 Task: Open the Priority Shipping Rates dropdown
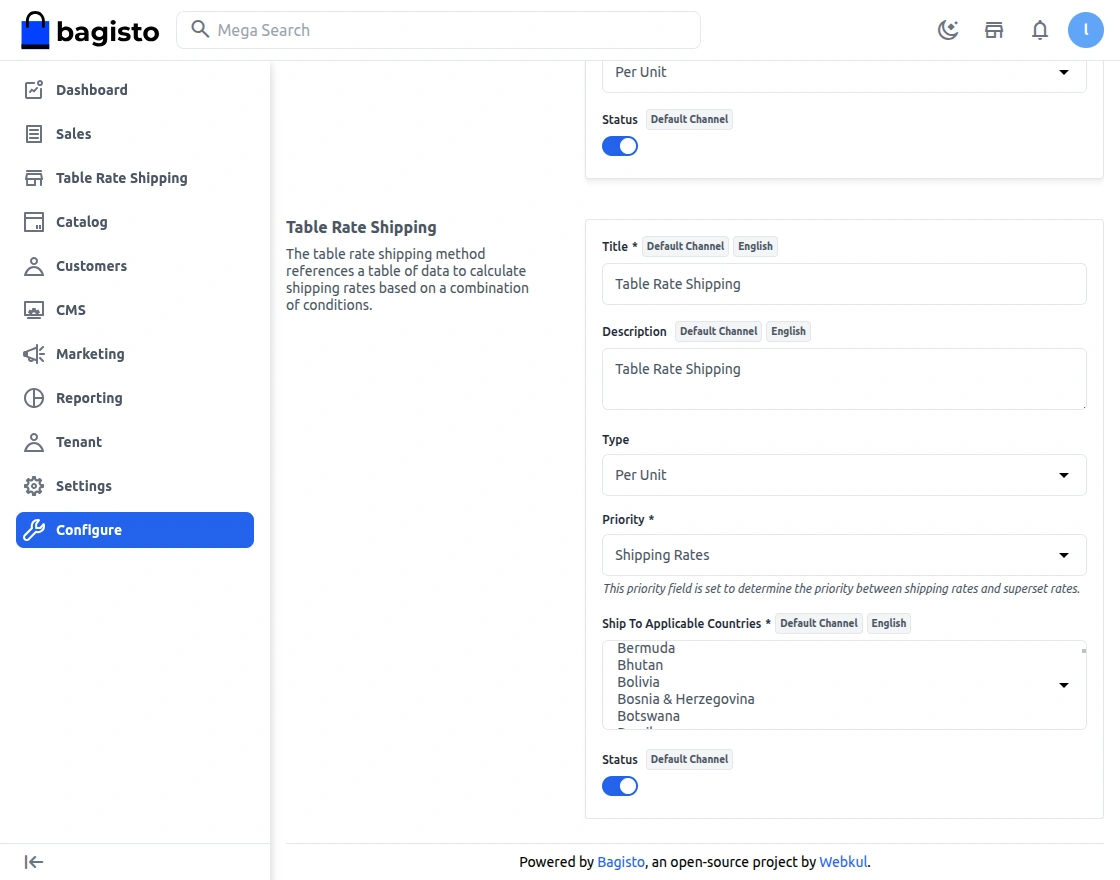click(844, 555)
